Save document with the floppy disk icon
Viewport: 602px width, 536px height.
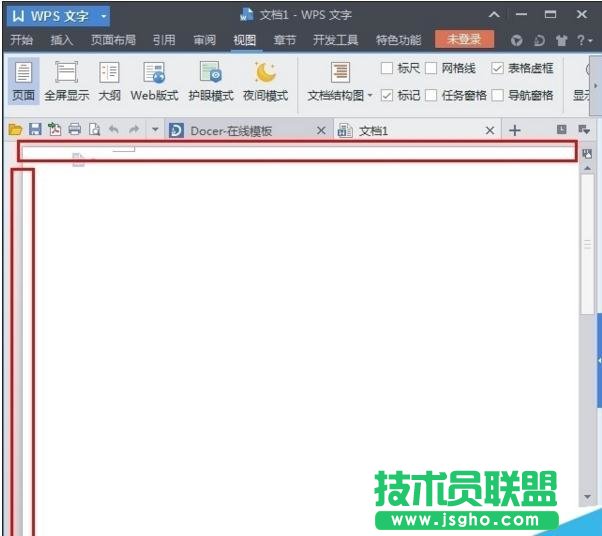(35, 129)
